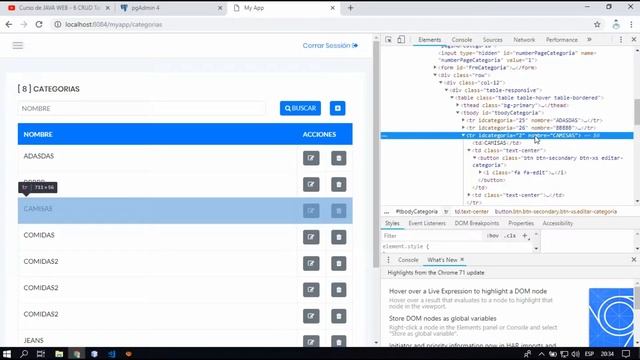
Task: Reload the current page
Action: tap(39, 24)
